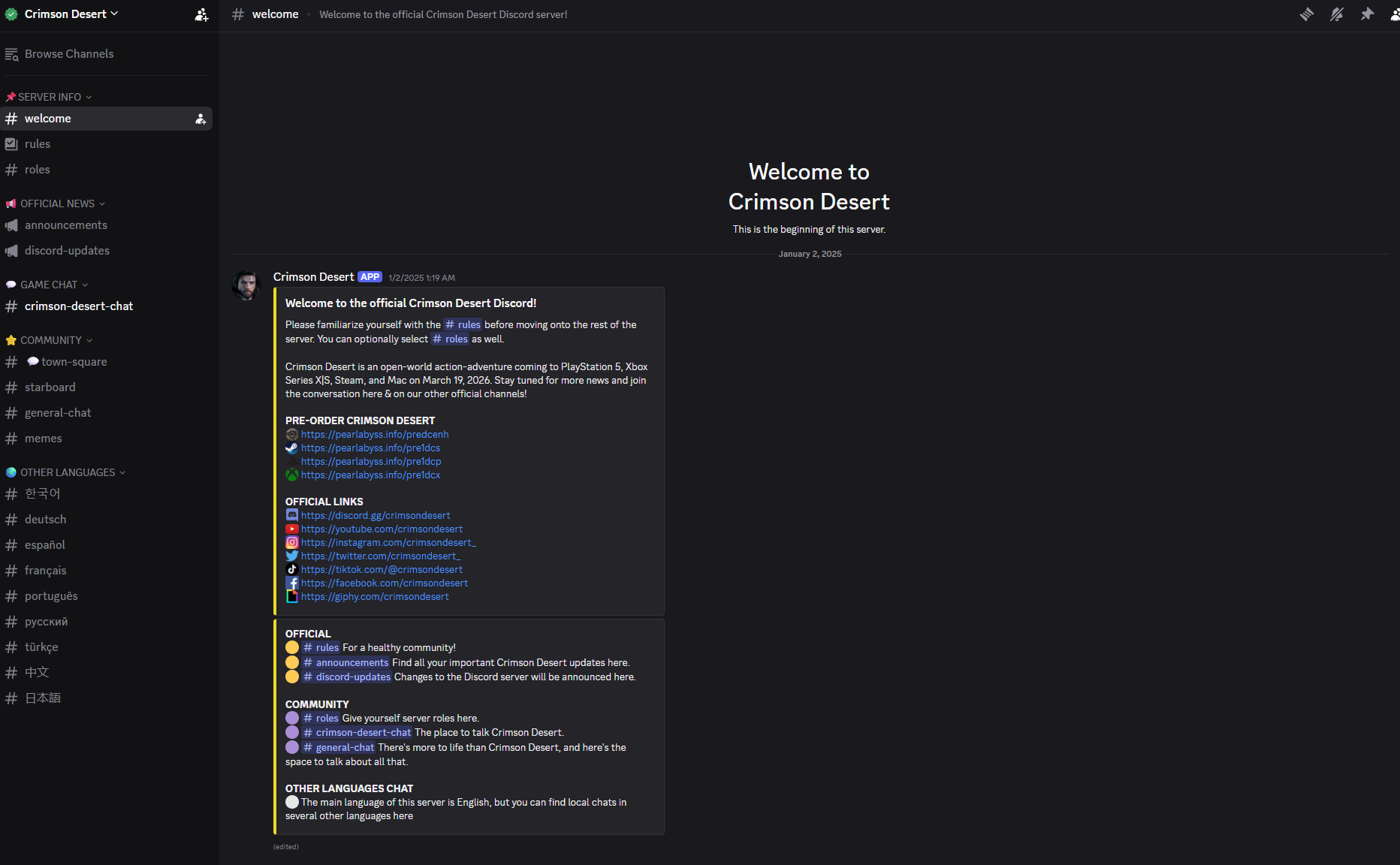Click discord-updates mention in the embed

click(x=347, y=677)
